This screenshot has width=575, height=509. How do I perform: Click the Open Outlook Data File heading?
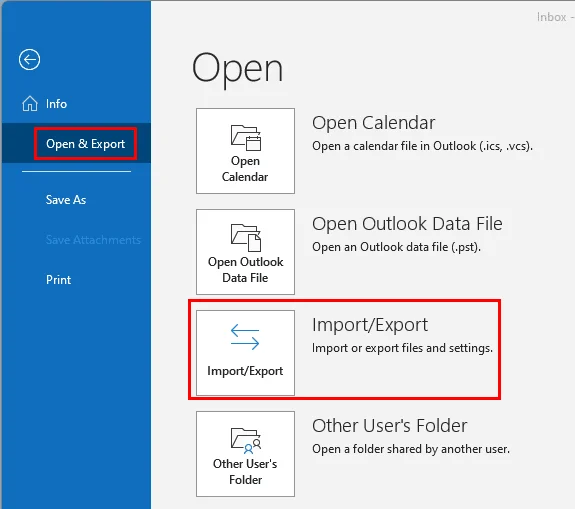coord(407,224)
